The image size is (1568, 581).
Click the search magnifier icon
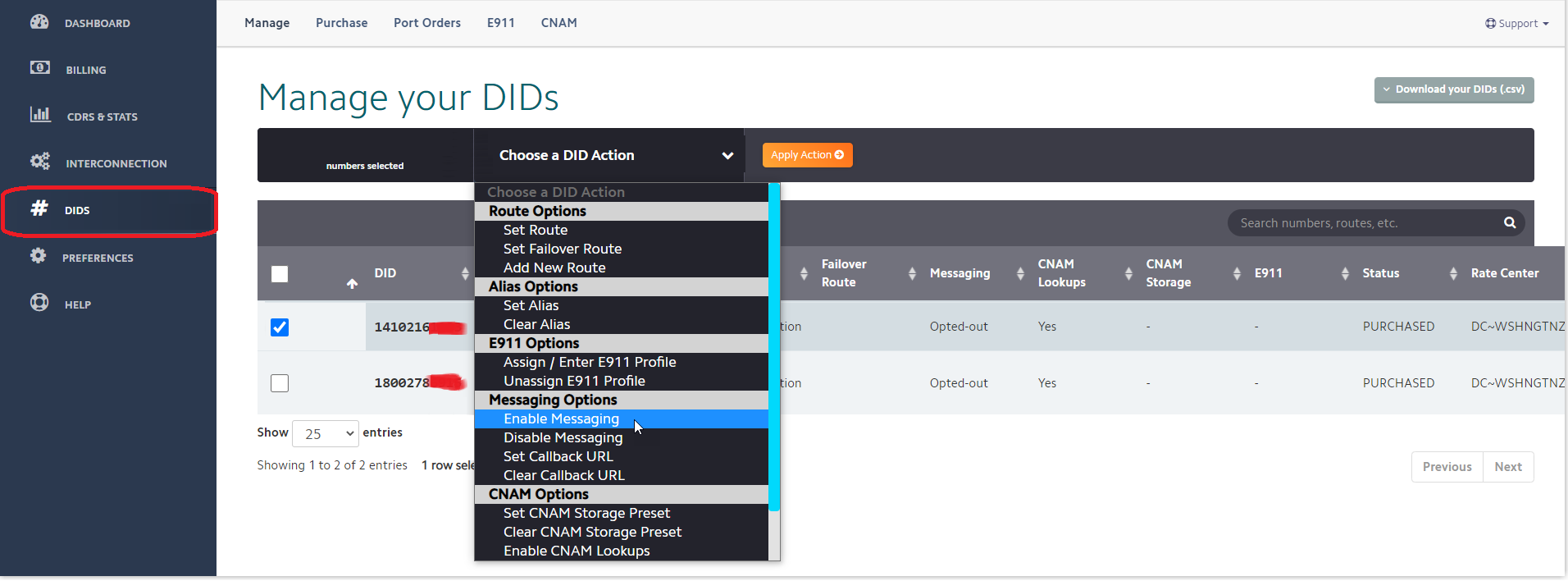(x=1509, y=223)
